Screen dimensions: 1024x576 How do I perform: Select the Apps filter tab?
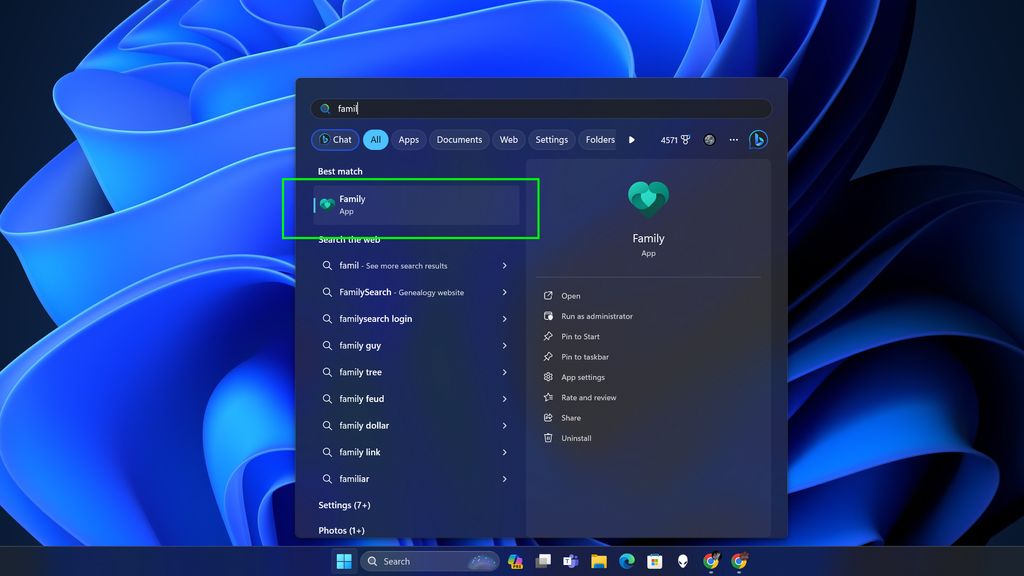pos(408,140)
